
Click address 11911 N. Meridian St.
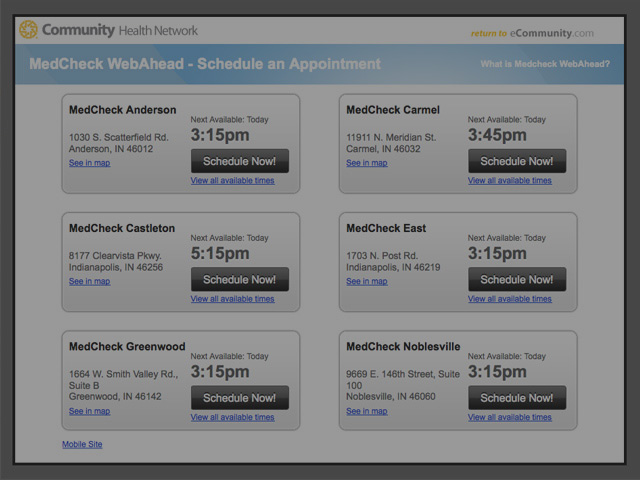coord(391,137)
